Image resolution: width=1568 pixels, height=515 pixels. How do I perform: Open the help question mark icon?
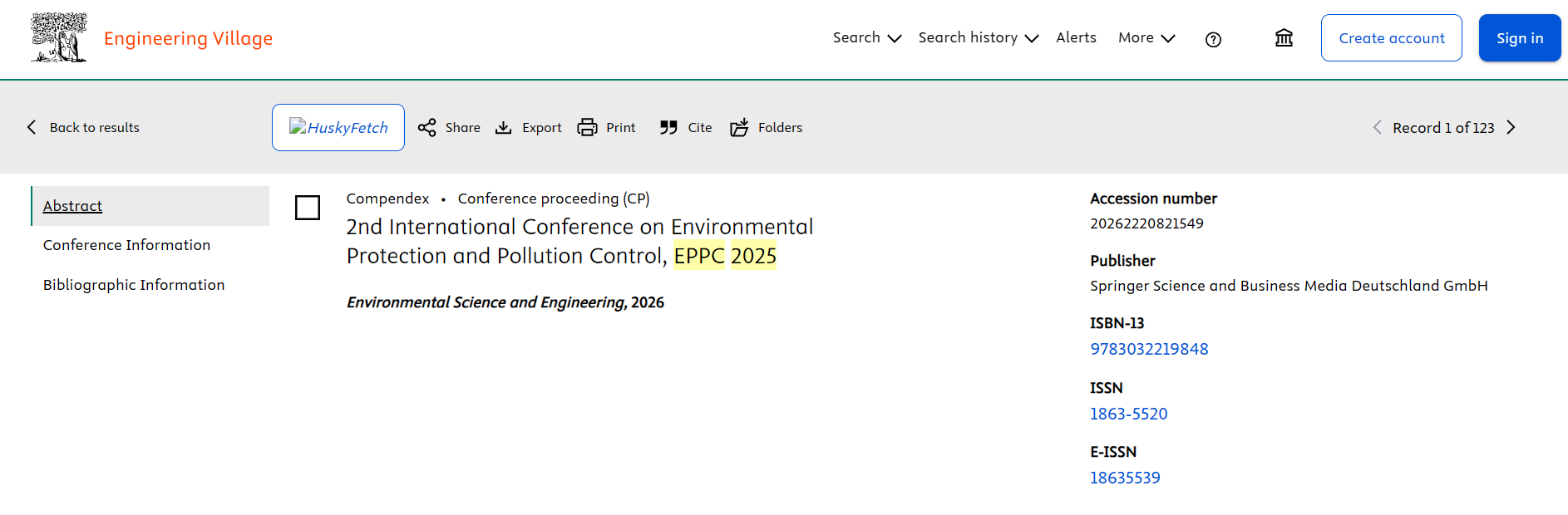tap(1213, 39)
